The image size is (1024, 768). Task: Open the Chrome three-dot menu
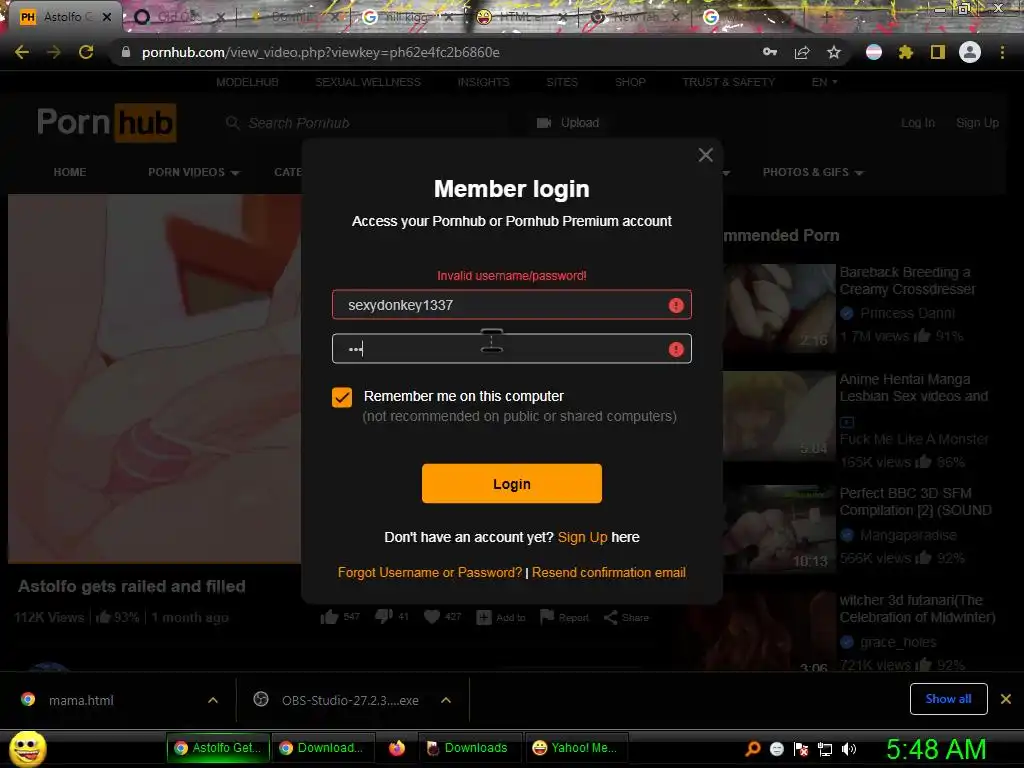(1002, 52)
